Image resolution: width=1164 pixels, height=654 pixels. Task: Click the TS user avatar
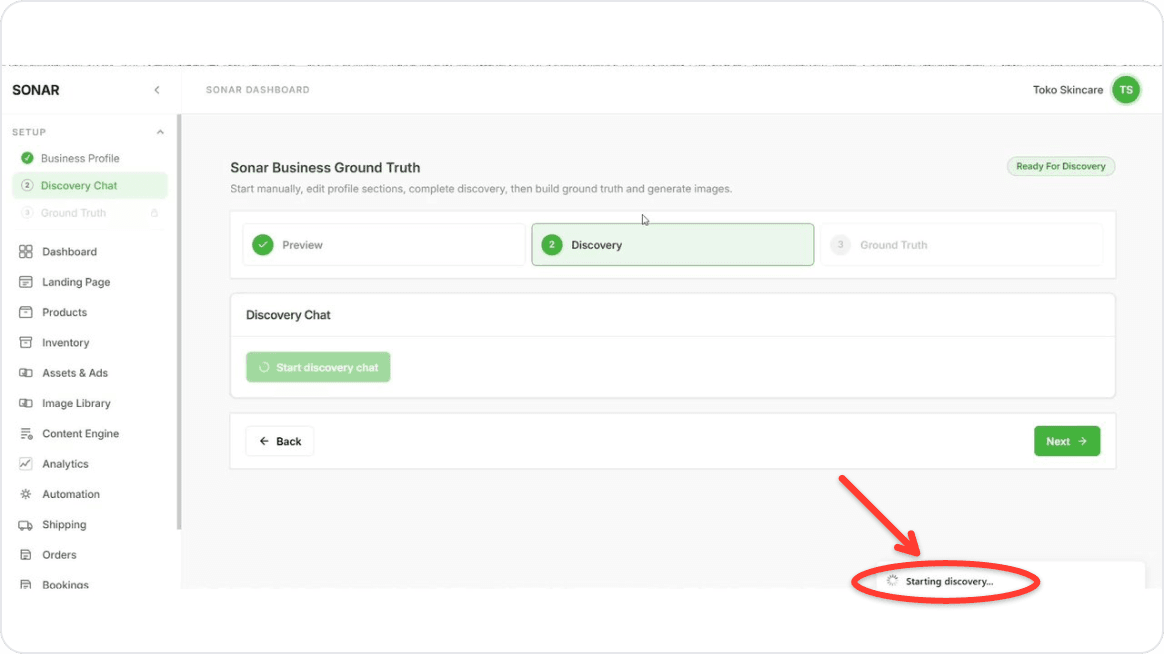(1126, 90)
